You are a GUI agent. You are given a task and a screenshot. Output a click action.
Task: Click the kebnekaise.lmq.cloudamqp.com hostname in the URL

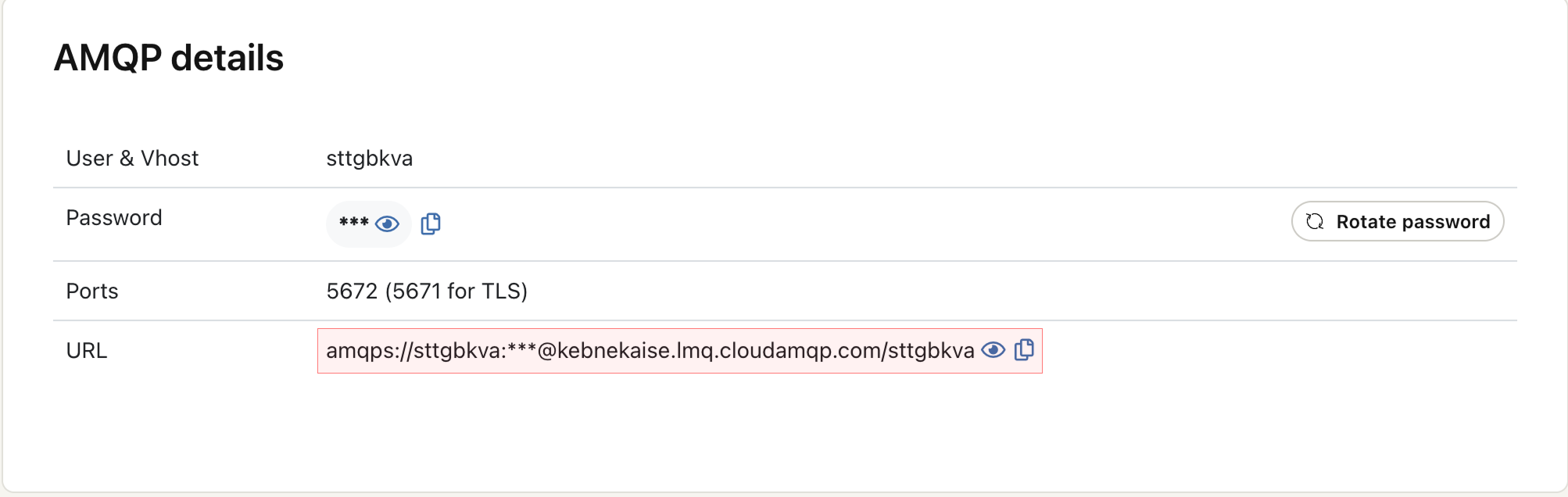[708, 351]
